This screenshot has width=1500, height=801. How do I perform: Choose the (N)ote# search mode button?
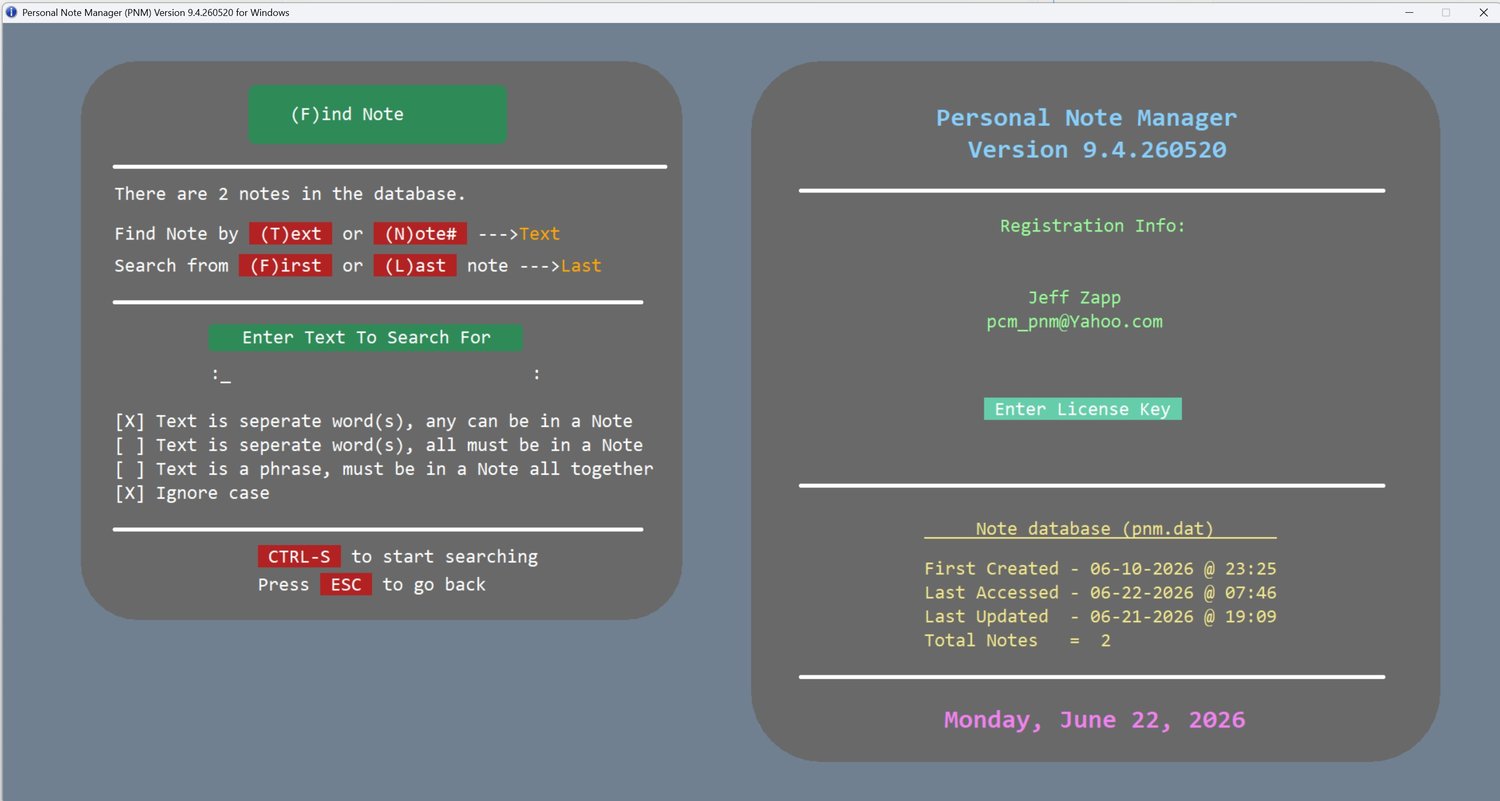click(x=420, y=234)
